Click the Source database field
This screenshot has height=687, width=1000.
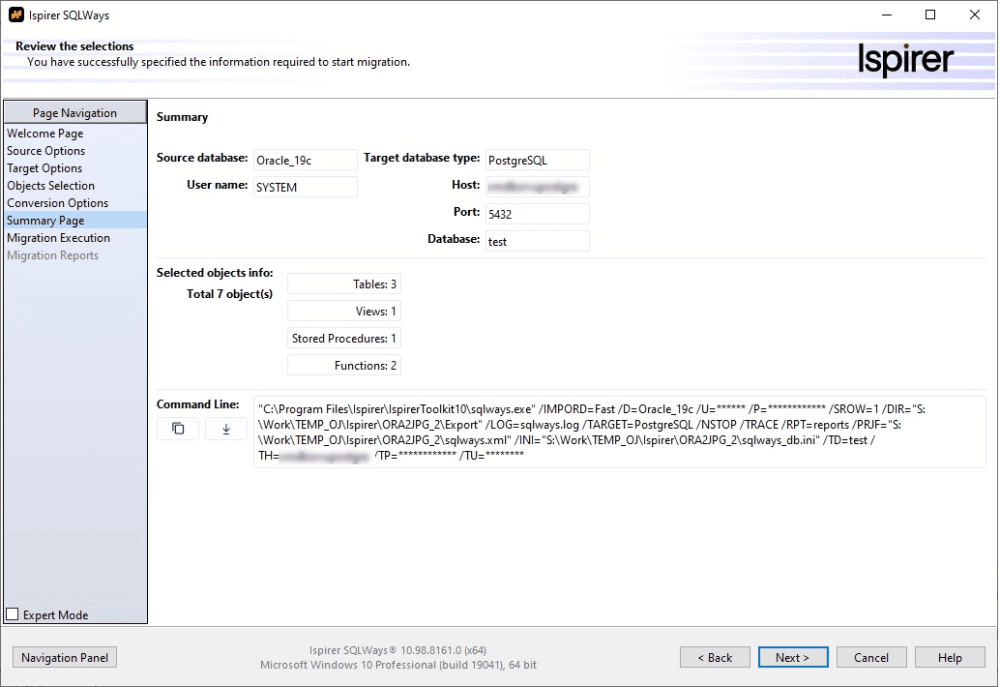point(304,160)
